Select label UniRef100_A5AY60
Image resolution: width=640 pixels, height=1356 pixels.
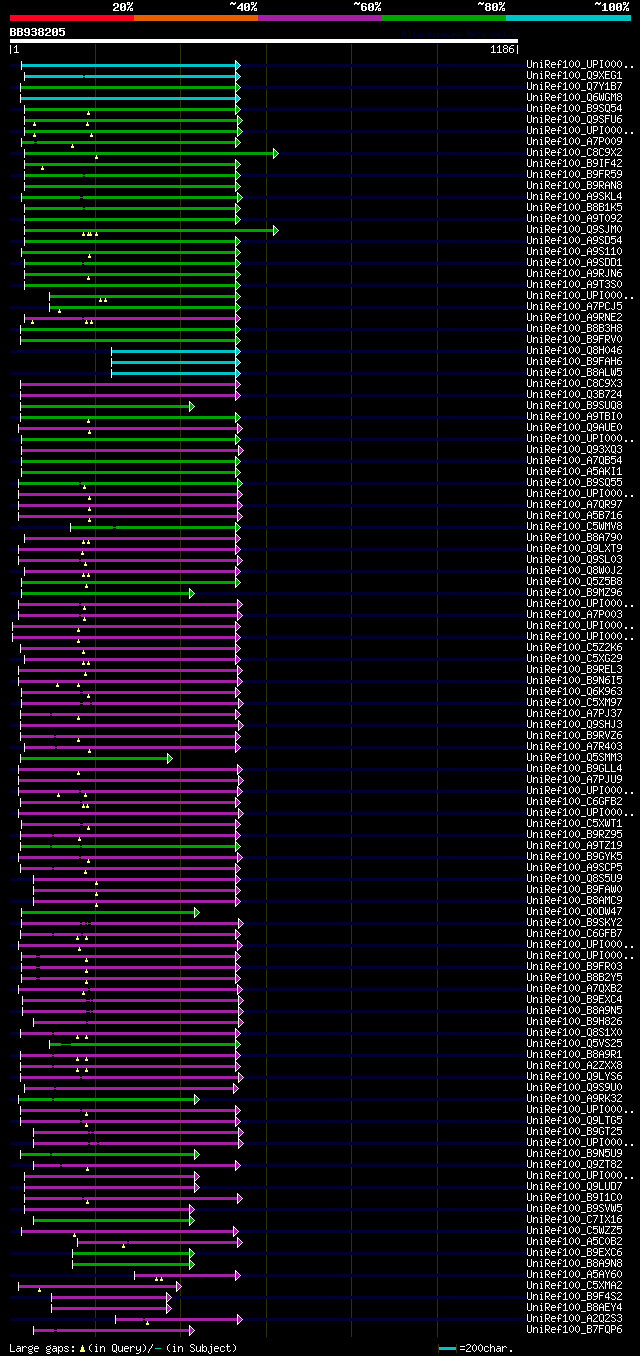click(x=574, y=1275)
